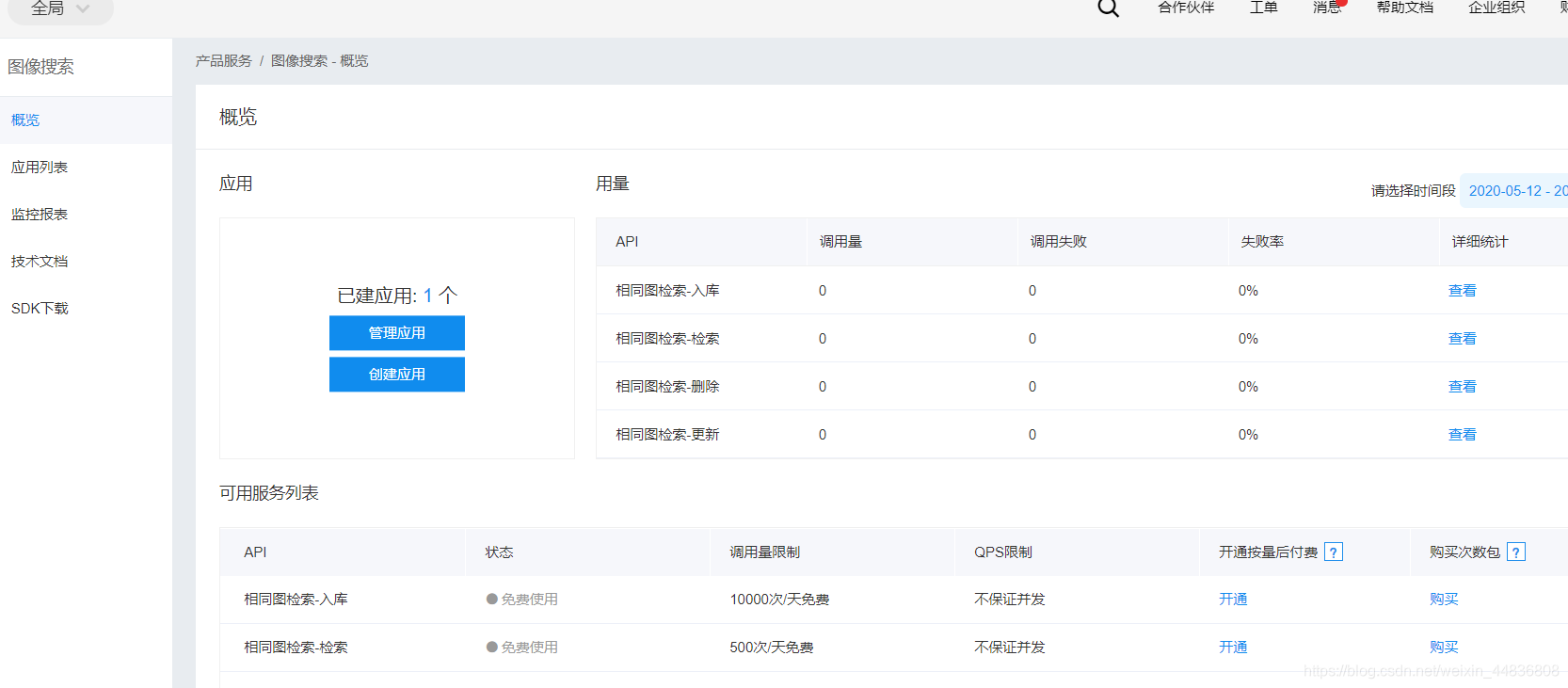Image resolution: width=1568 pixels, height=688 pixels.
Task: View details for 相同图检索-删除 usage
Action: 1462,387
